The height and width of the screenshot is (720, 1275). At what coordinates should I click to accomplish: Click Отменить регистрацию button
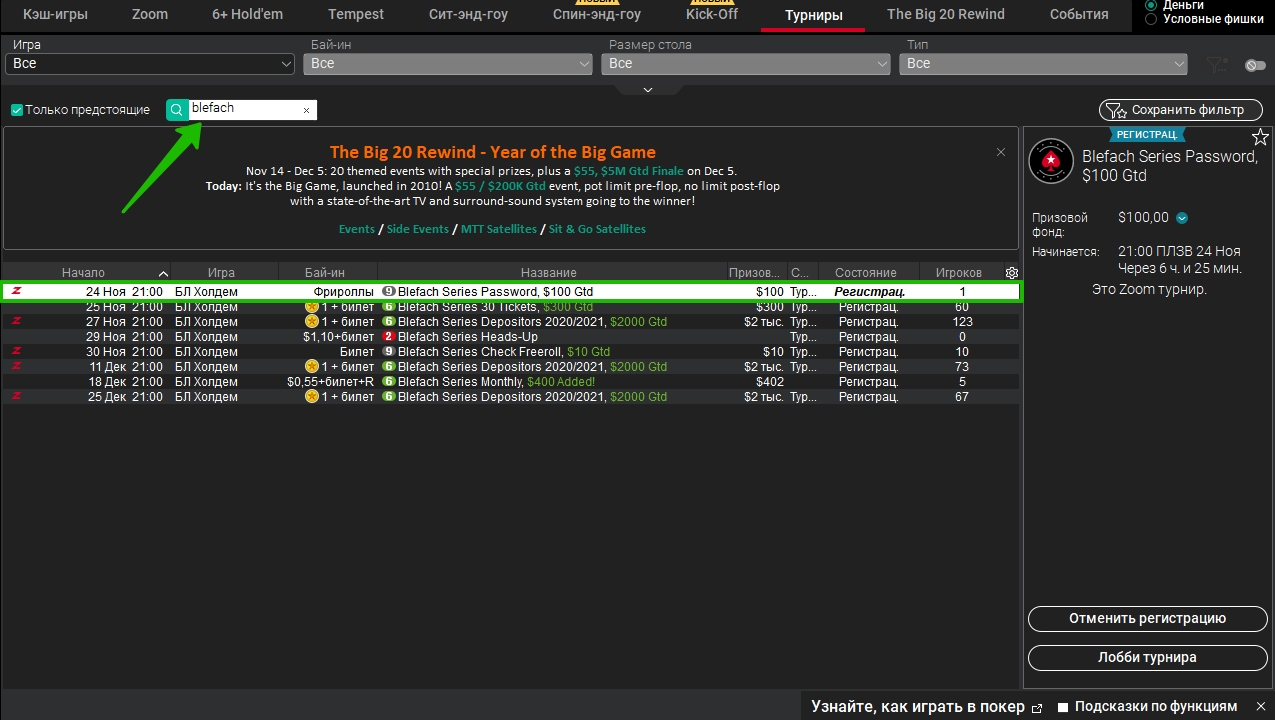1147,619
